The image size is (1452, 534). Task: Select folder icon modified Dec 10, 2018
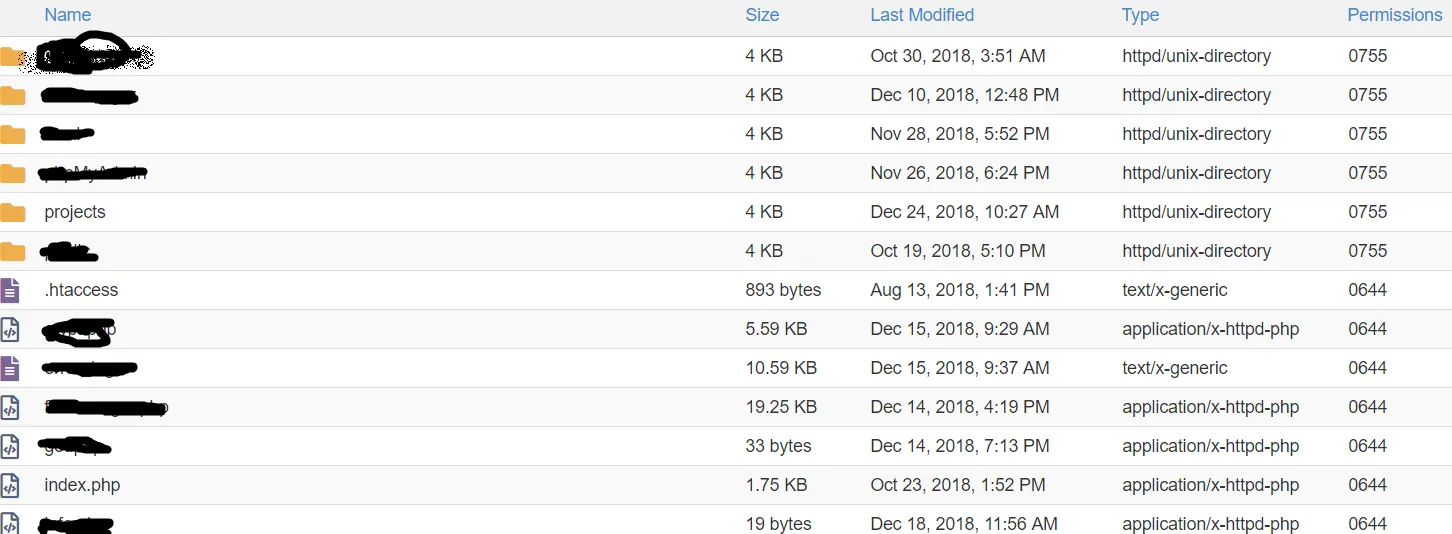[12, 95]
